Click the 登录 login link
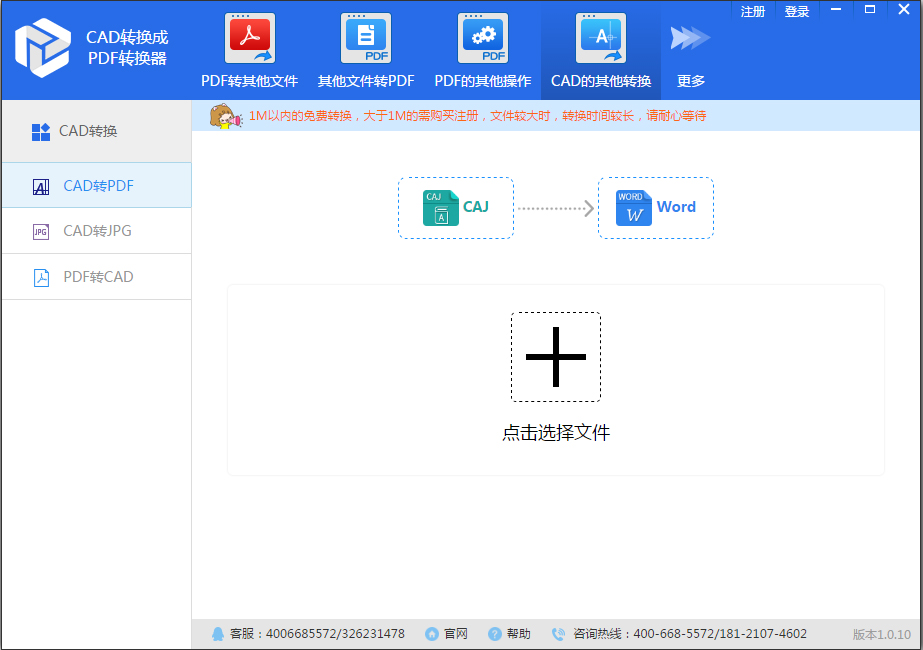The height and width of the screenshot is (650, 923). tap(796, 11)
